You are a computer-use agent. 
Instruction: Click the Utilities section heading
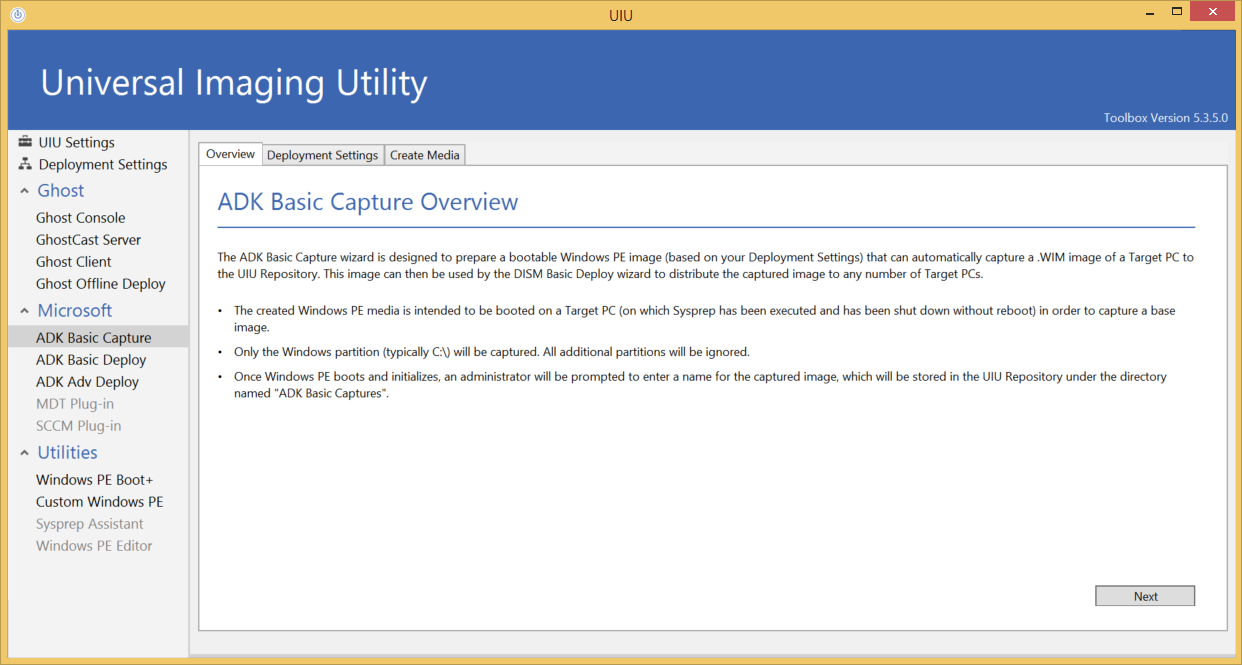tap(68, 453)
